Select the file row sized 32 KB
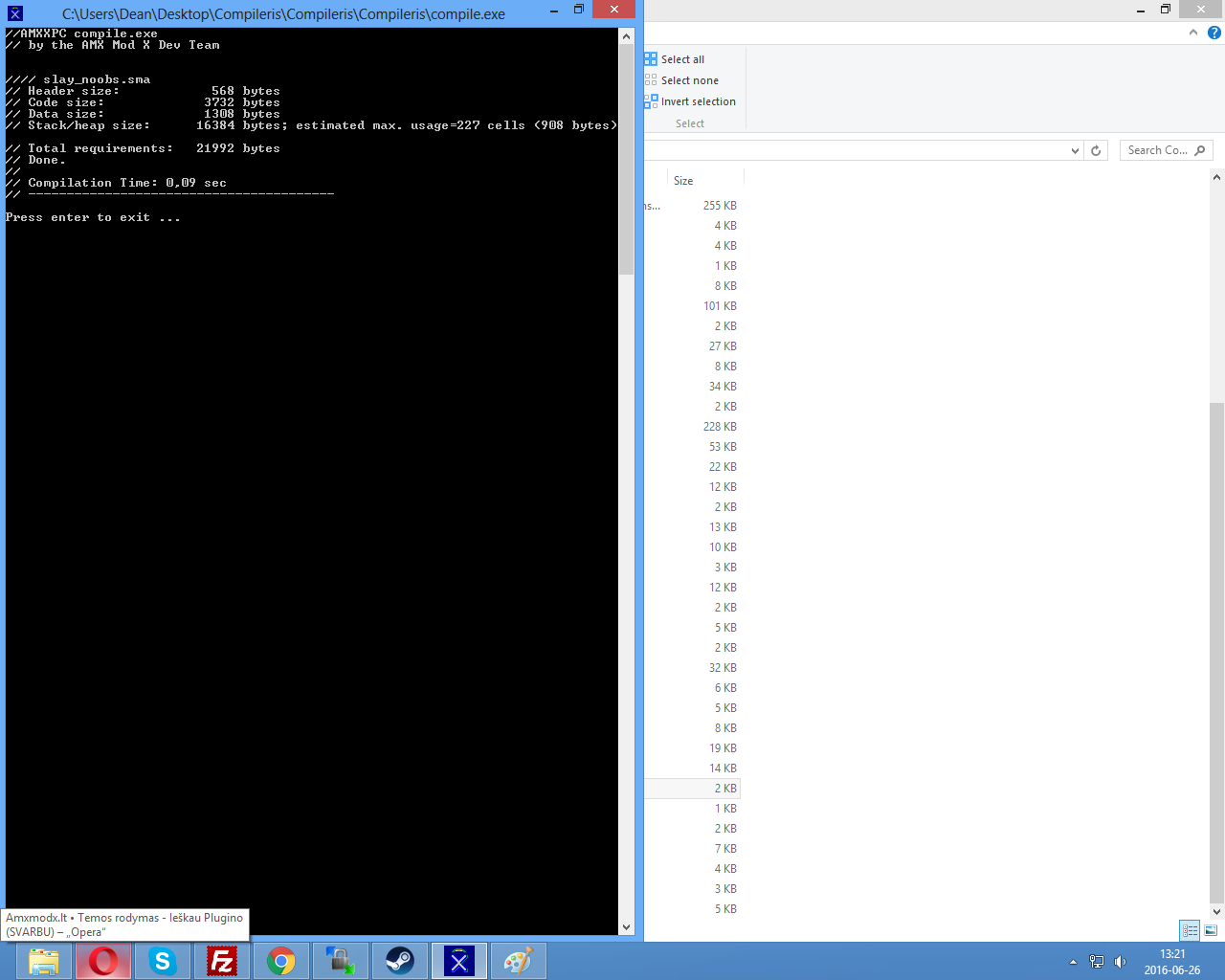The image size is (1225, 980). 693,668
